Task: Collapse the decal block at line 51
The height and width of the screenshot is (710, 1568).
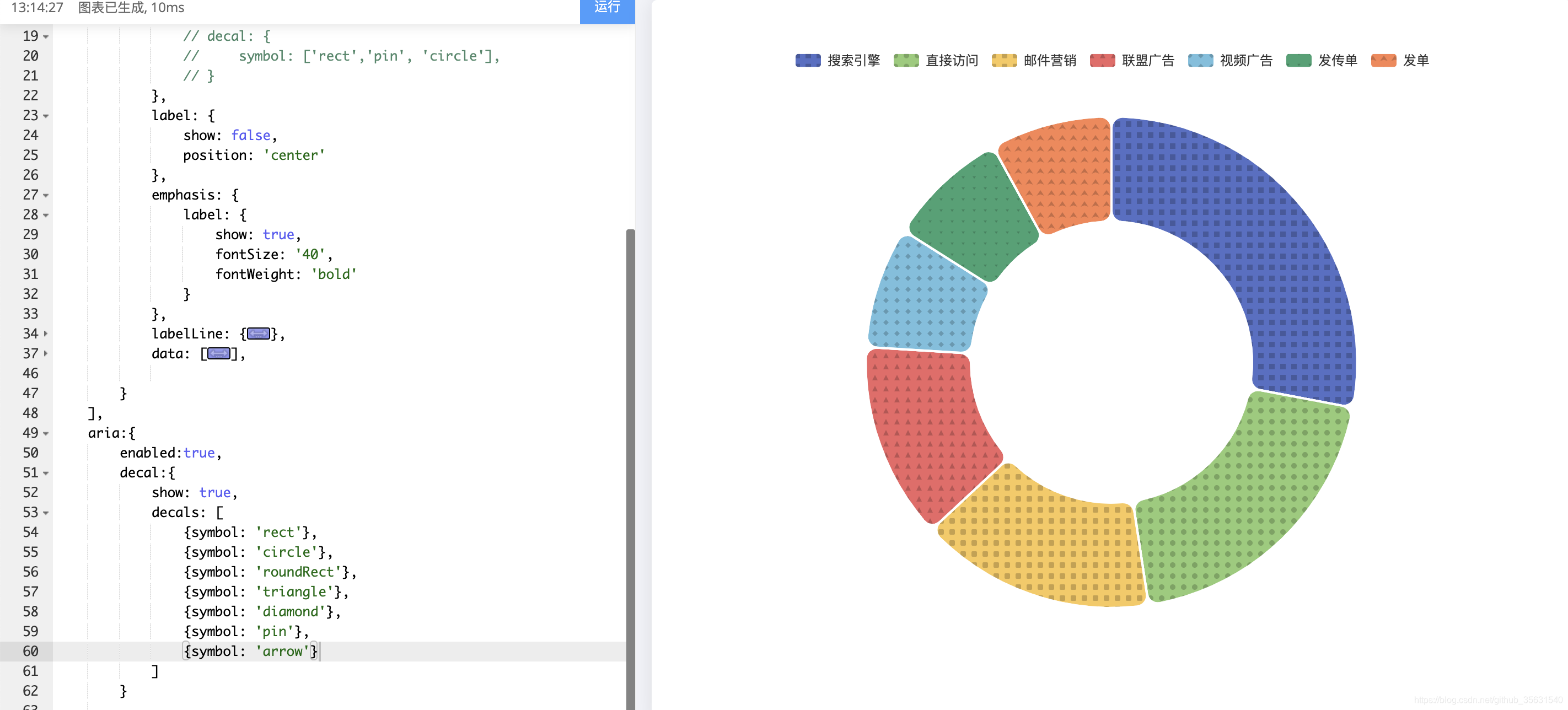Action: (x=46, y=473)
